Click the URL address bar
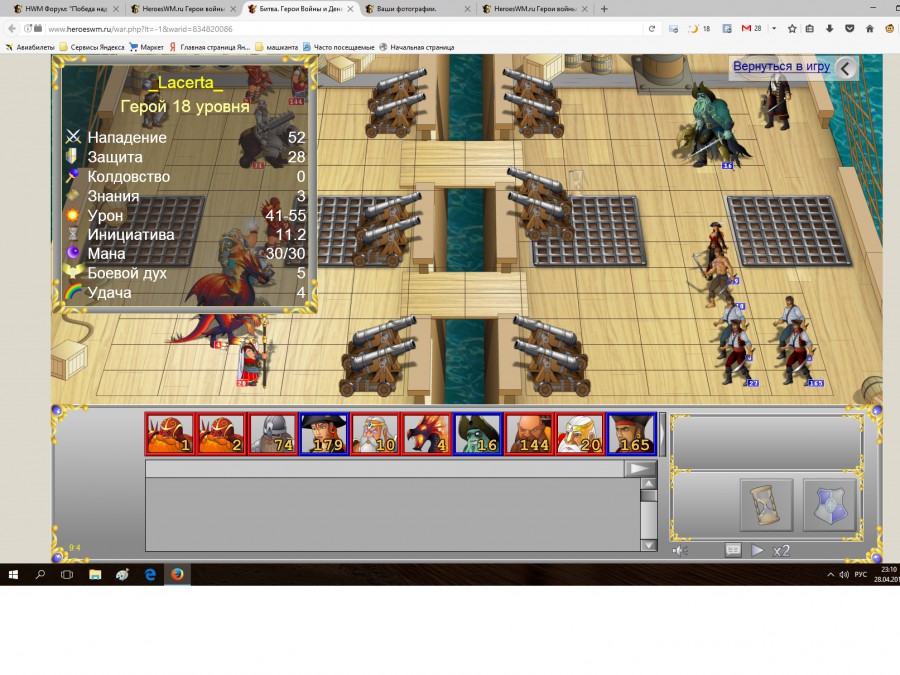900x675 pixels. [x=344, y=29]
